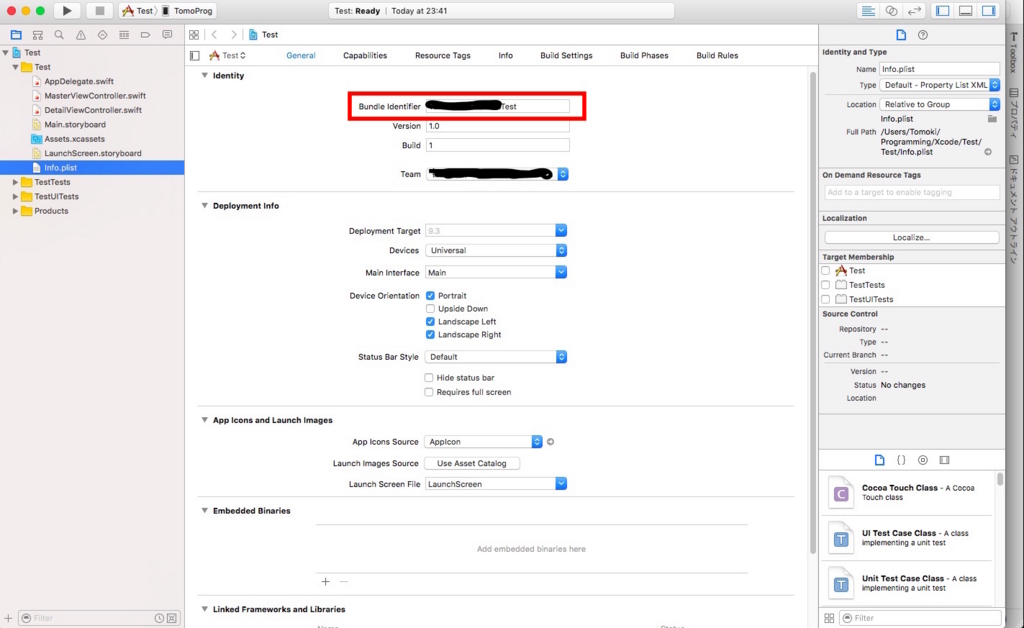Viewport: 1024px width, 628px height.
Task: Check Test target membership
Action: click(x=825, y=270)
